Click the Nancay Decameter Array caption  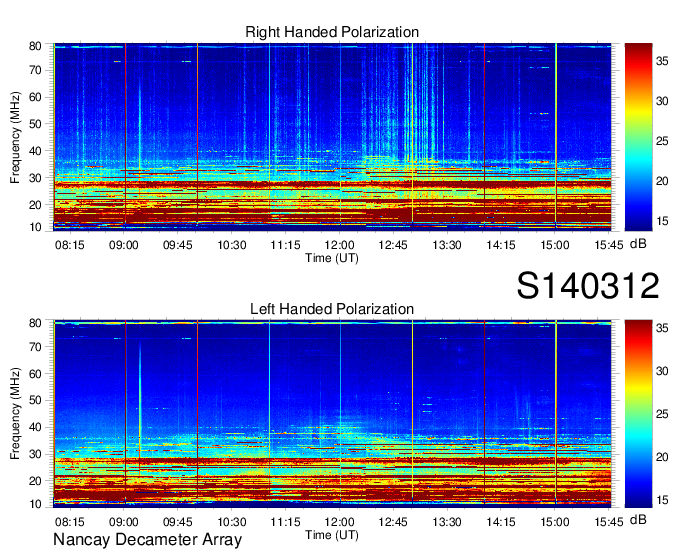click(147, 540)
